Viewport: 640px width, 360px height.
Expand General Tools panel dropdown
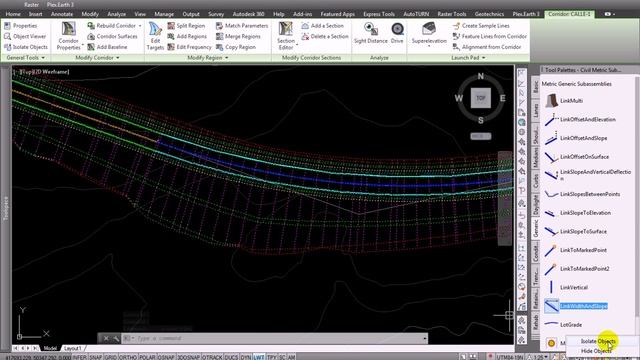43,58
